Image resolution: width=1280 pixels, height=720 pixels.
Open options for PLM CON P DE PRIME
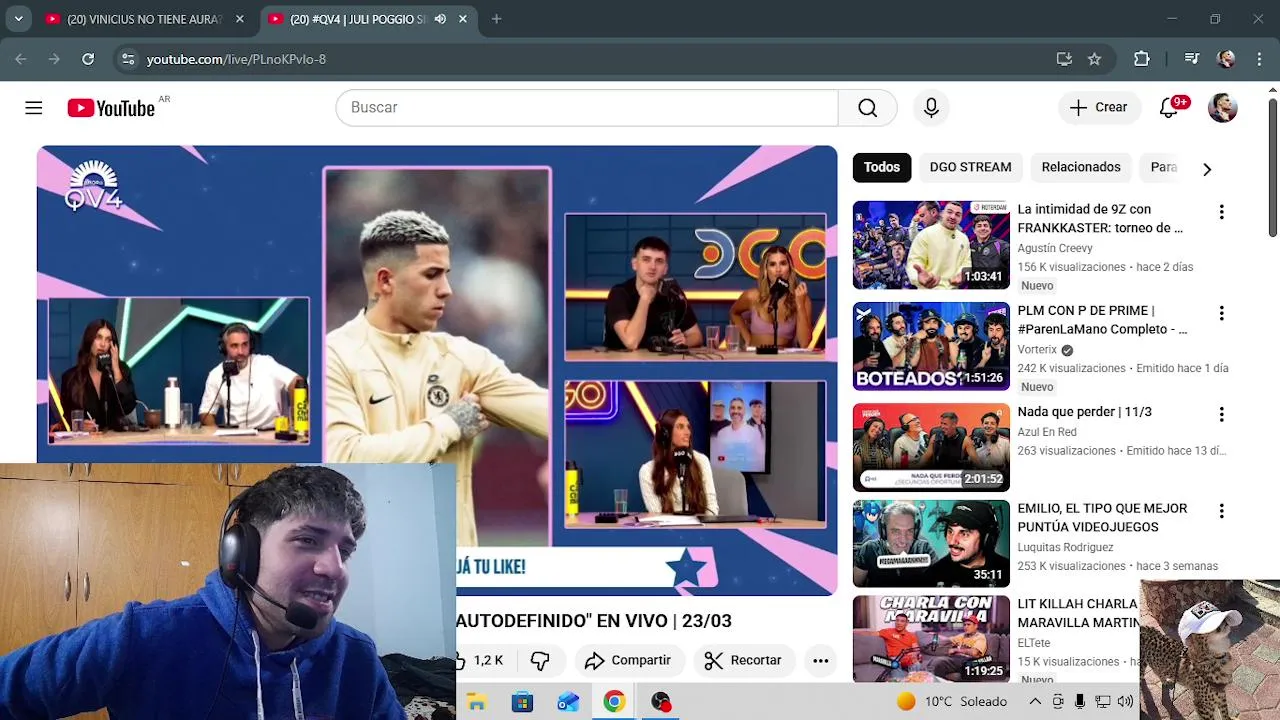click(1221, 313)
